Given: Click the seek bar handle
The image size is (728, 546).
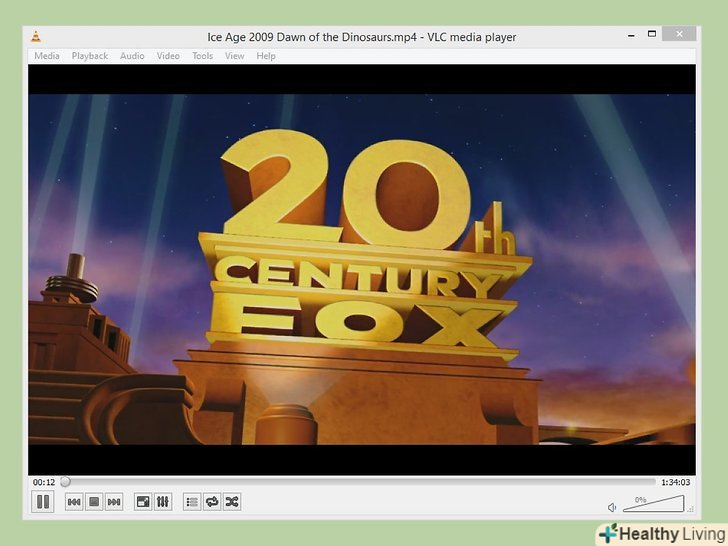Looking at the screenshot, I should pos(65,482).
